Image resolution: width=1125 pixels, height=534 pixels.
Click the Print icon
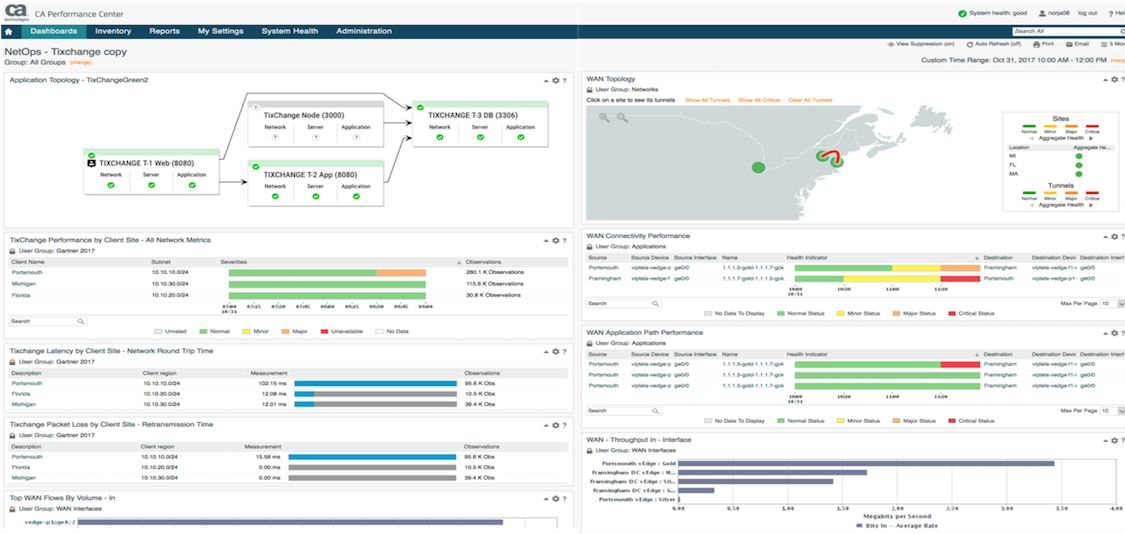tap(1037, 44)
